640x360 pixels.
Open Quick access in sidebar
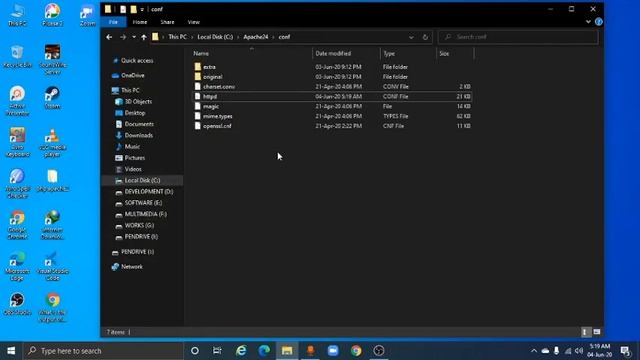pyautogui.click(x=137, y=60)
